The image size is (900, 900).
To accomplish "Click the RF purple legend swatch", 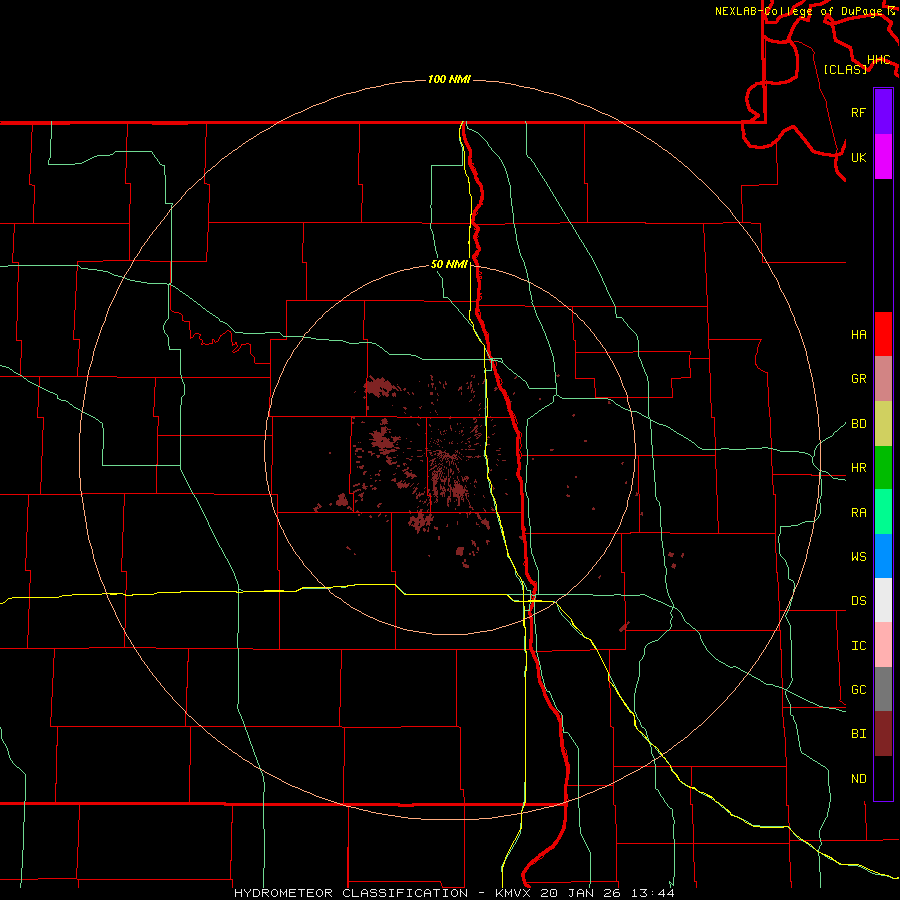I will click(x=883, y=112).
